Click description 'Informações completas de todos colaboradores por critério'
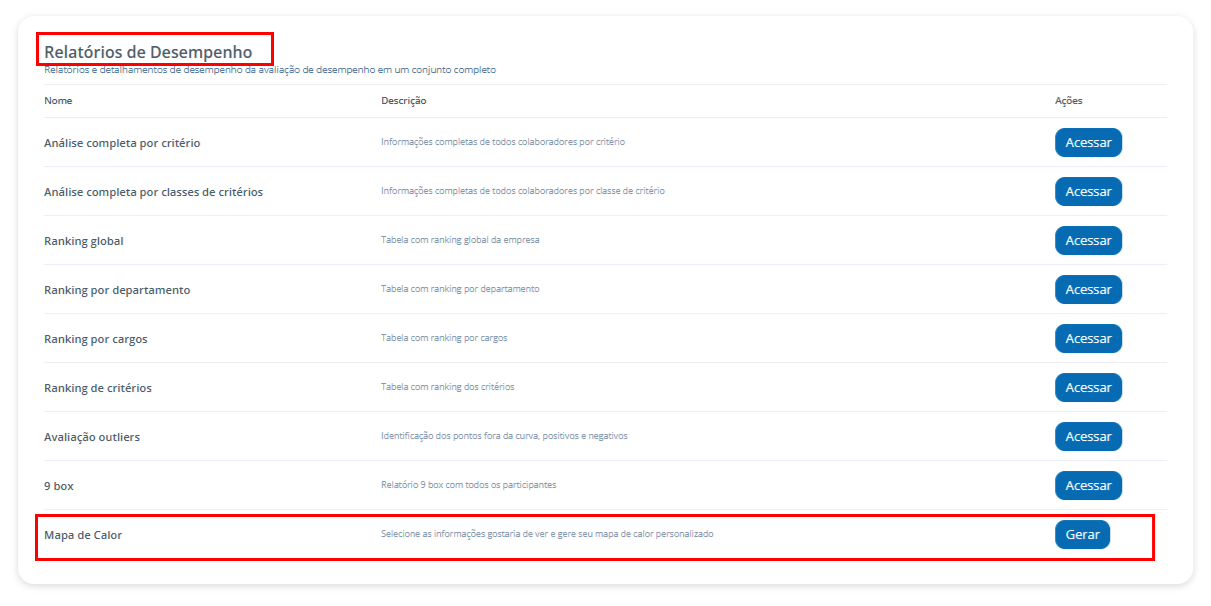 503,142
